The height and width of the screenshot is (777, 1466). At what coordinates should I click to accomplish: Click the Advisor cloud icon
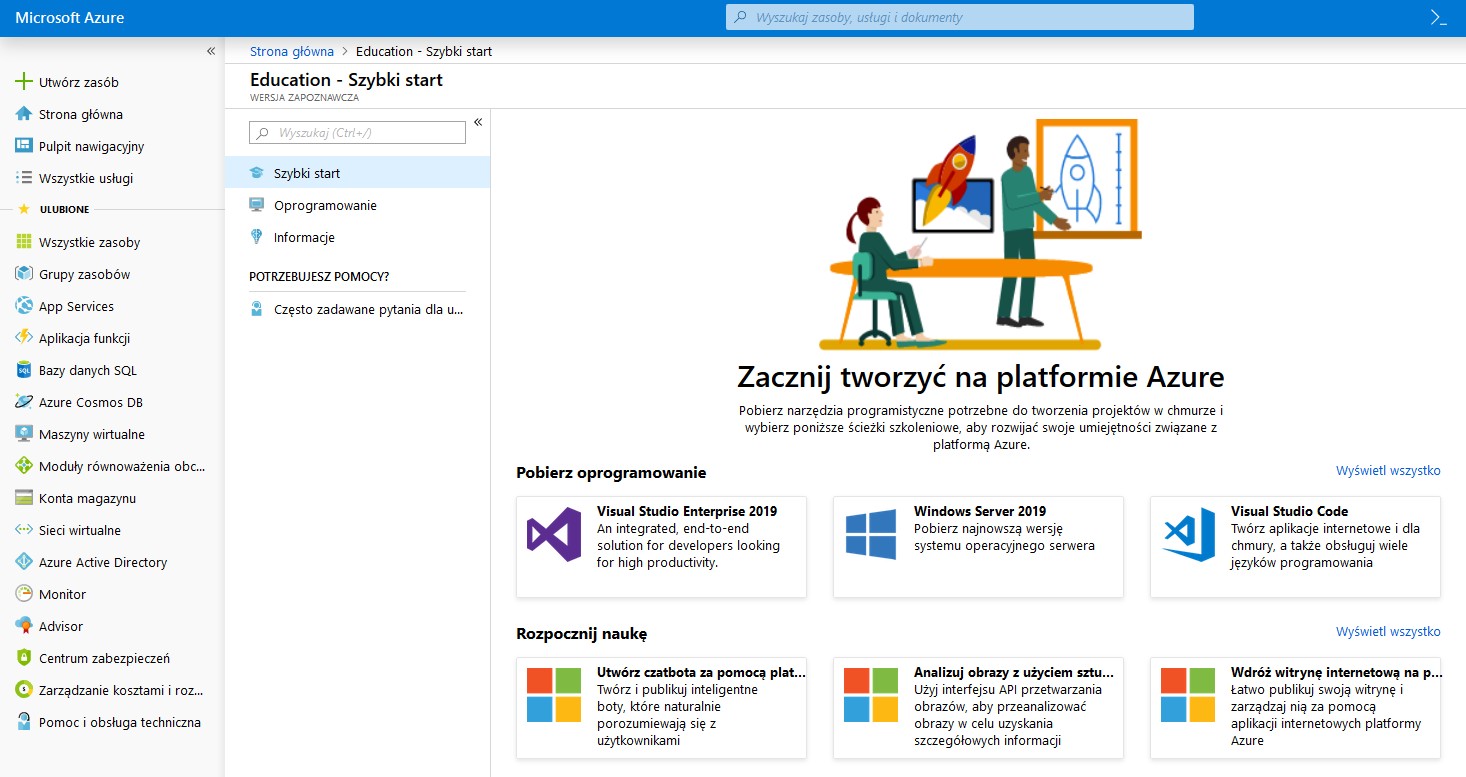click(x=24, y=626)
